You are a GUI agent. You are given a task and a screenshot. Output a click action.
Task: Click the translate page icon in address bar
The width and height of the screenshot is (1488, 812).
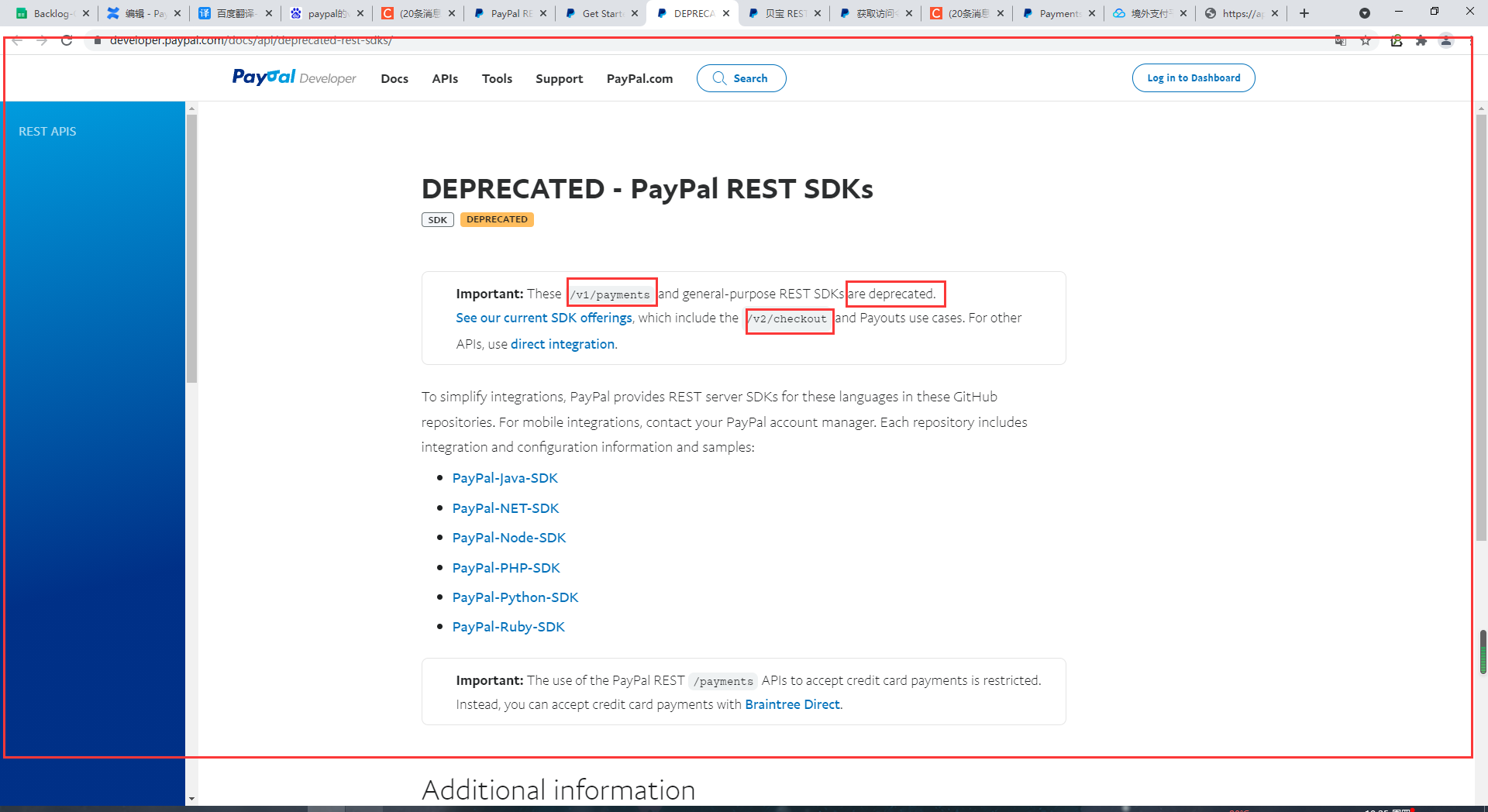tap(1340, 41)
